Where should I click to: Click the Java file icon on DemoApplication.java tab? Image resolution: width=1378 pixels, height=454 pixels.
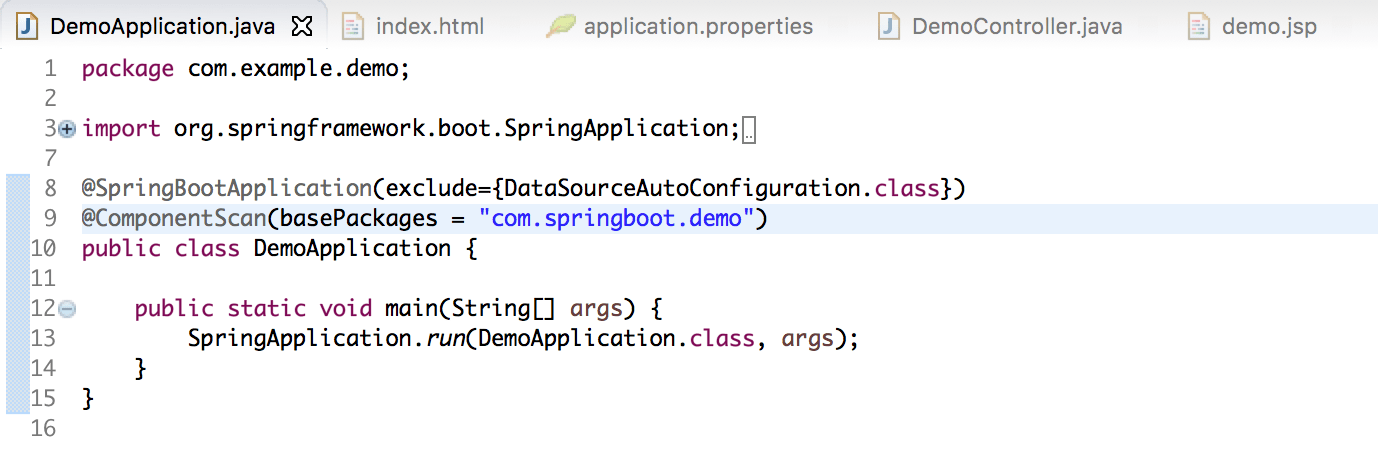pos(29,26)
